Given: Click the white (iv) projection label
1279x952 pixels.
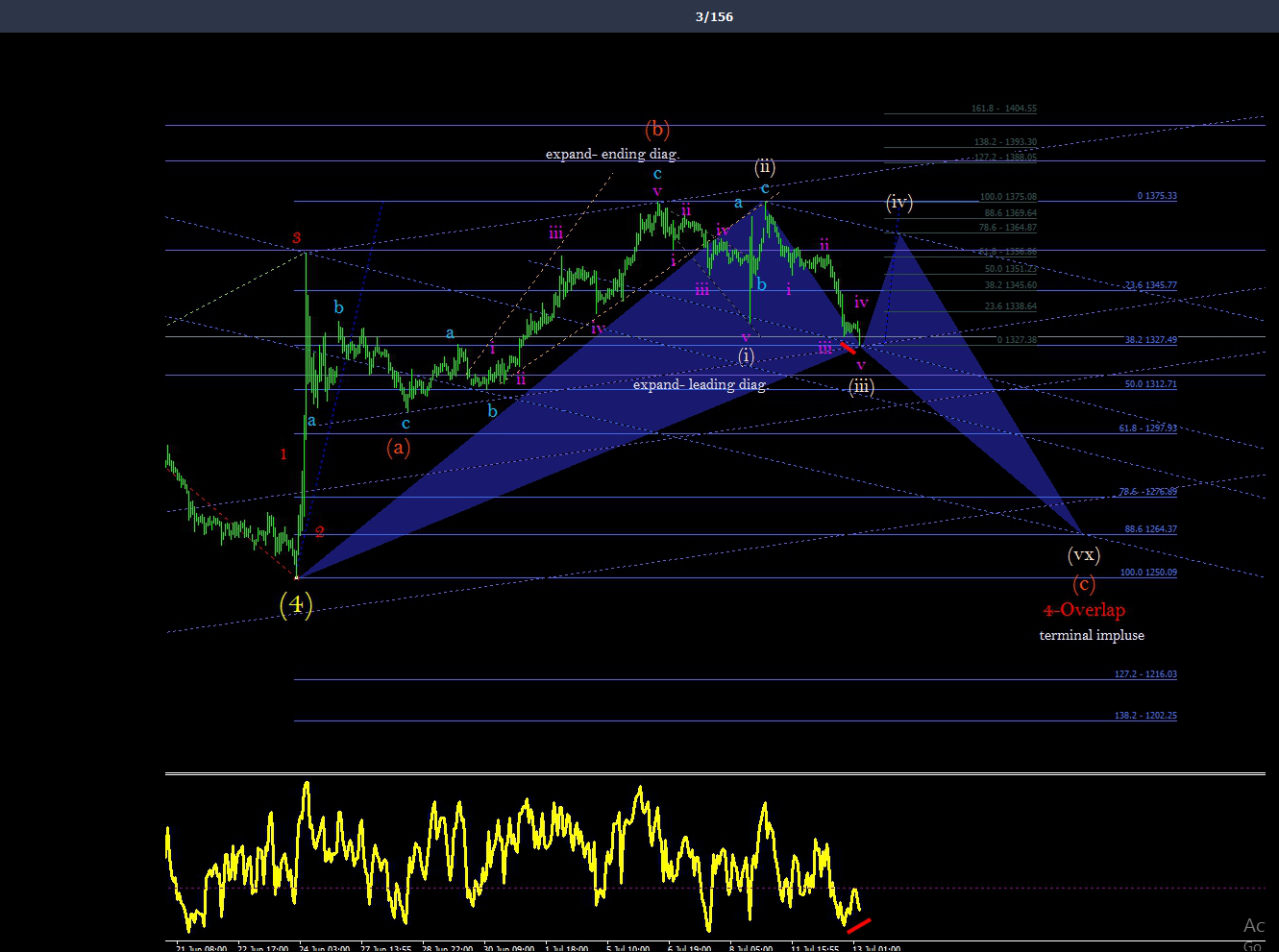Looking at the screenshot, I should [899, 202].
